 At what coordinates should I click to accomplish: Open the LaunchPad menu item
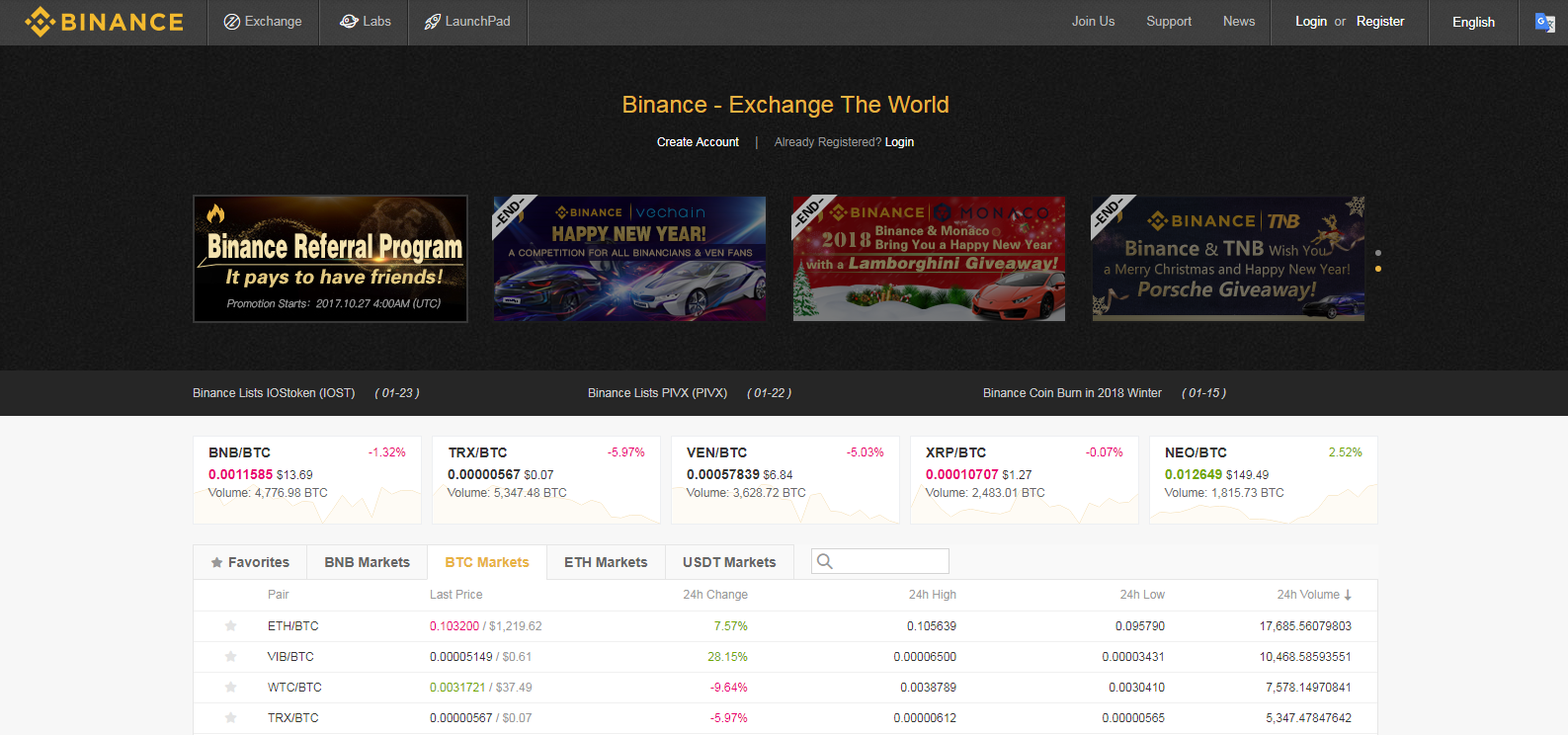[x=467, y=22]
